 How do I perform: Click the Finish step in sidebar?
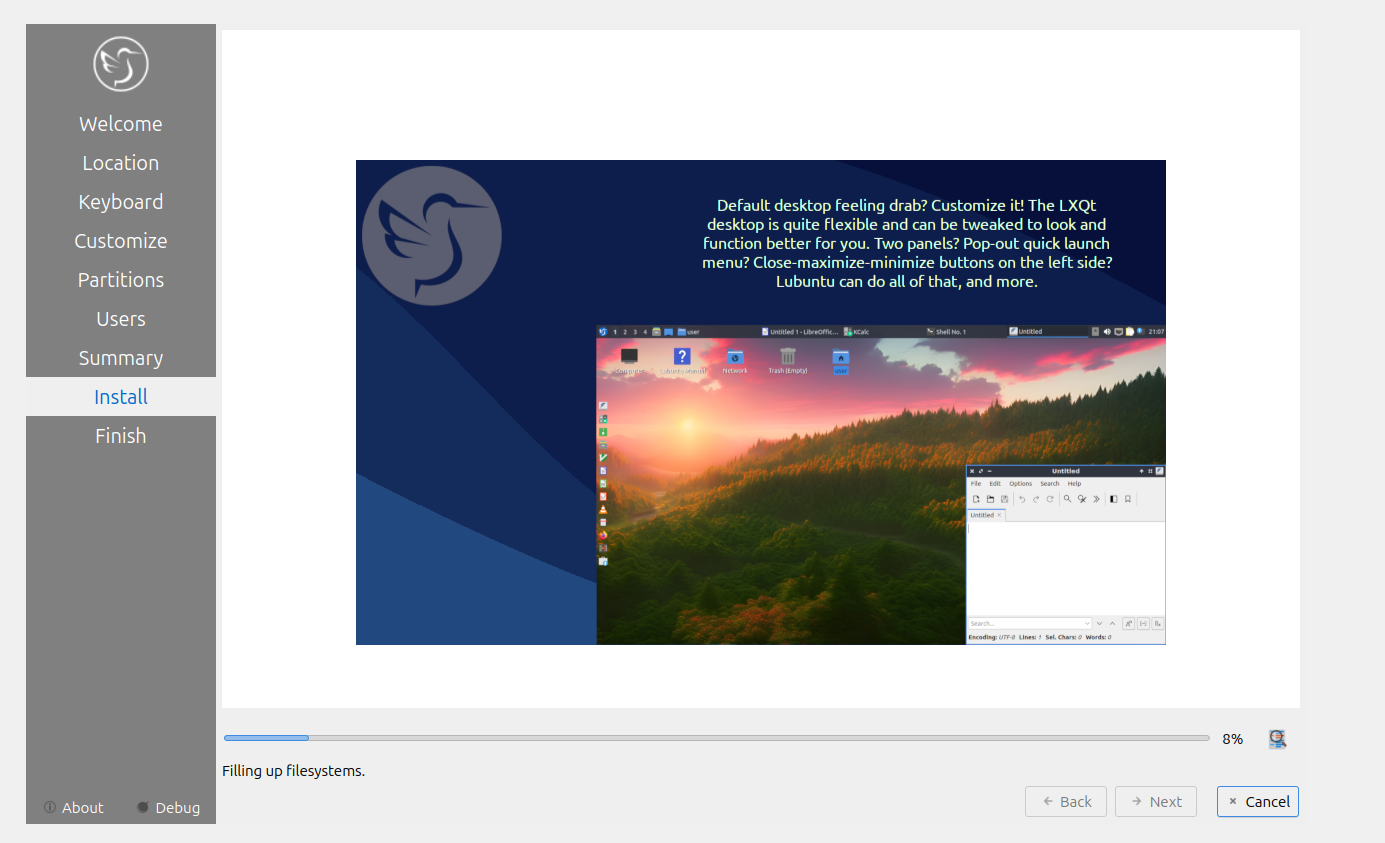[121, 436]
